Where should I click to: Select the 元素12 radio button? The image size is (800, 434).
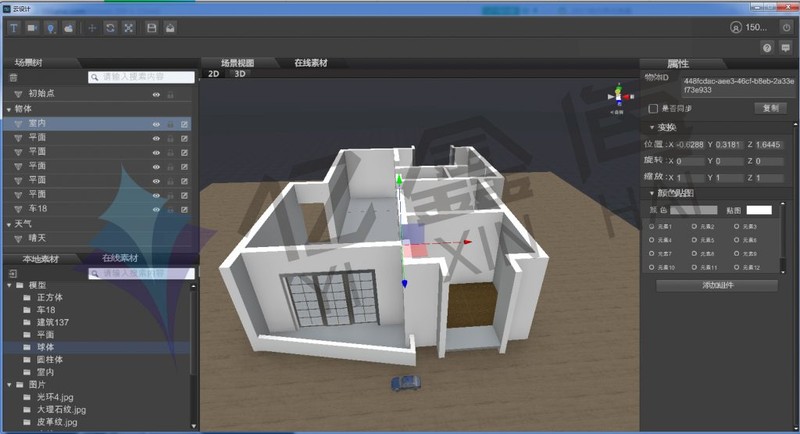coord(736,267)
